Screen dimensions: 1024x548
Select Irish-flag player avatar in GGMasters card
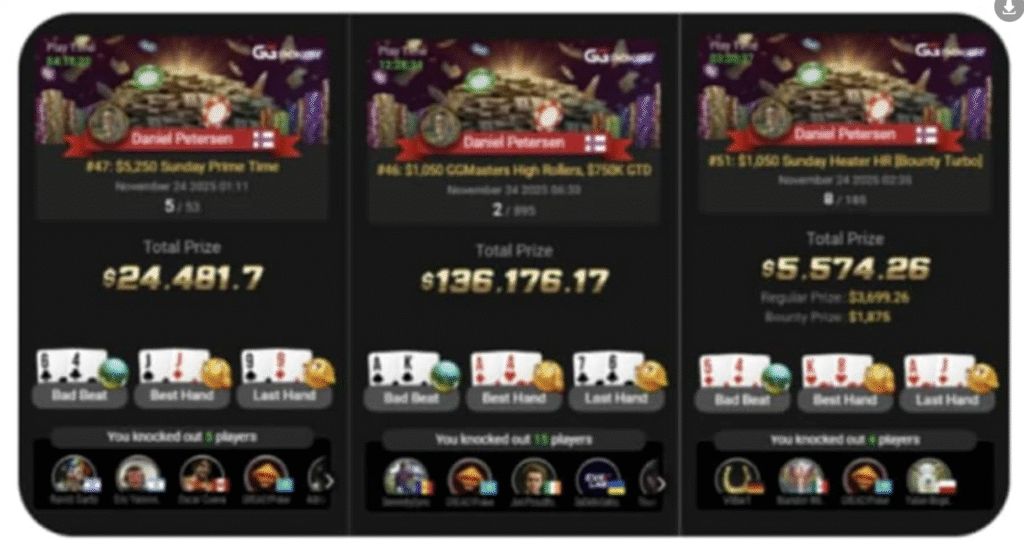534,477
